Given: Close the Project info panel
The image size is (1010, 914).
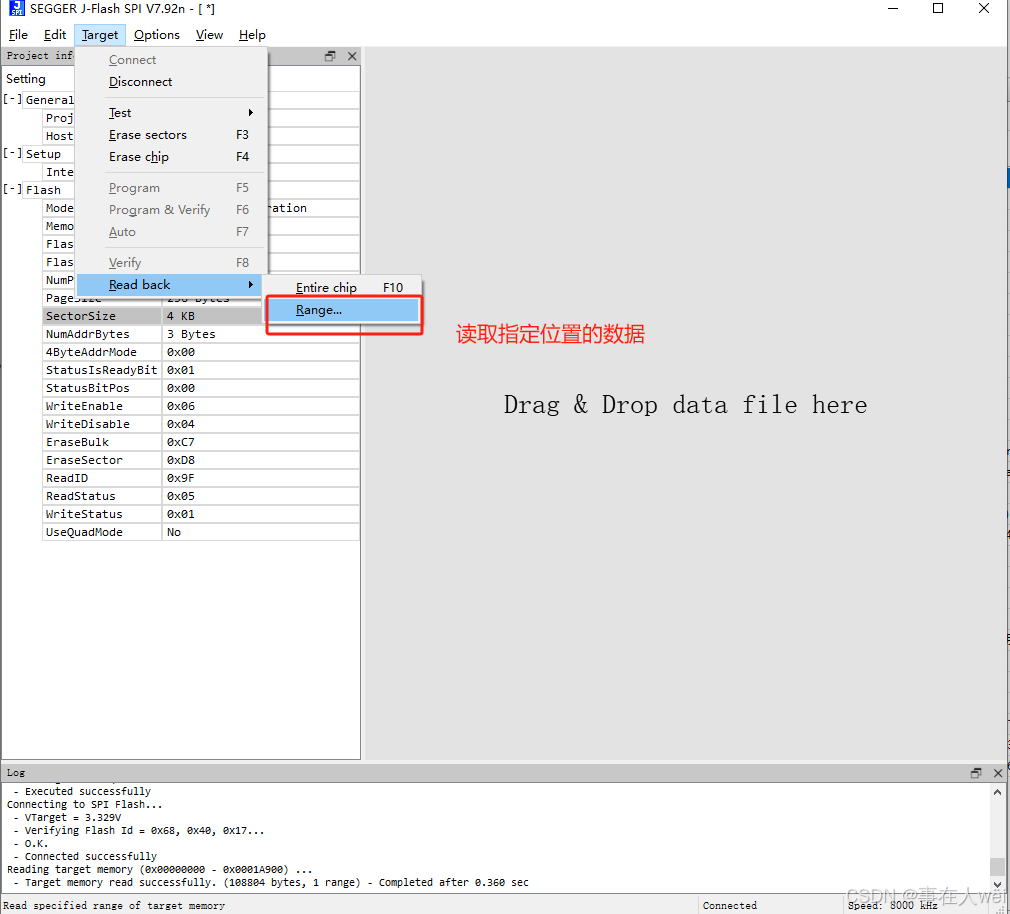Looking at the screenshot, I should click(352, 56).
